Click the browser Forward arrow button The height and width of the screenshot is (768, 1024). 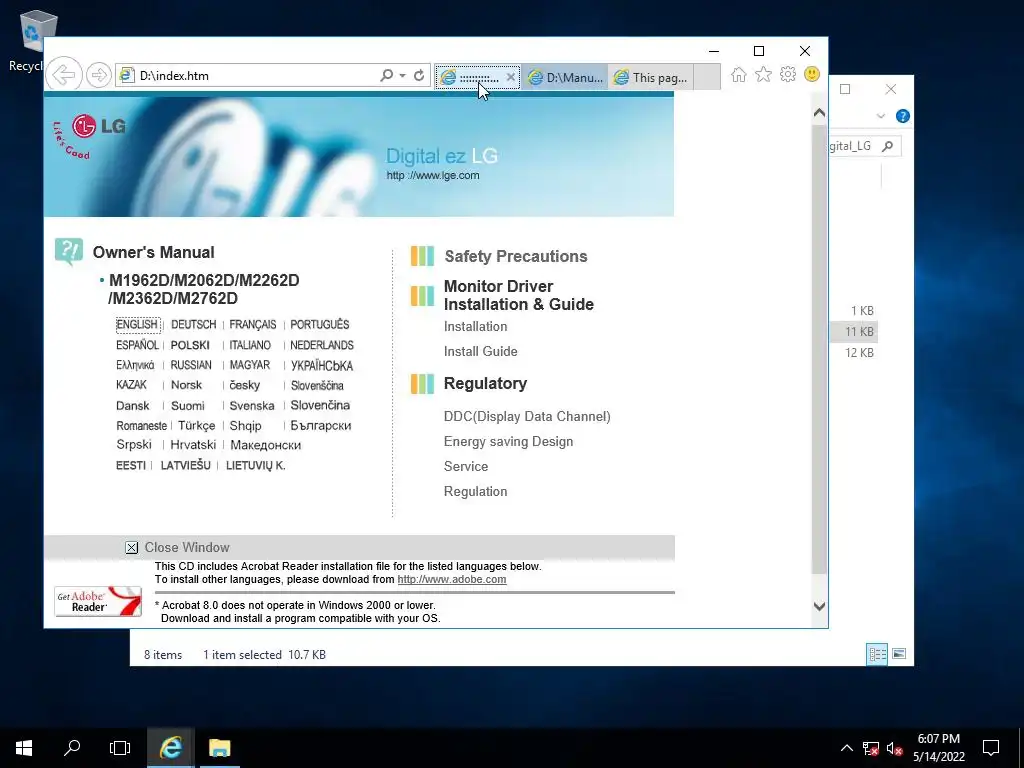(99, 75)
